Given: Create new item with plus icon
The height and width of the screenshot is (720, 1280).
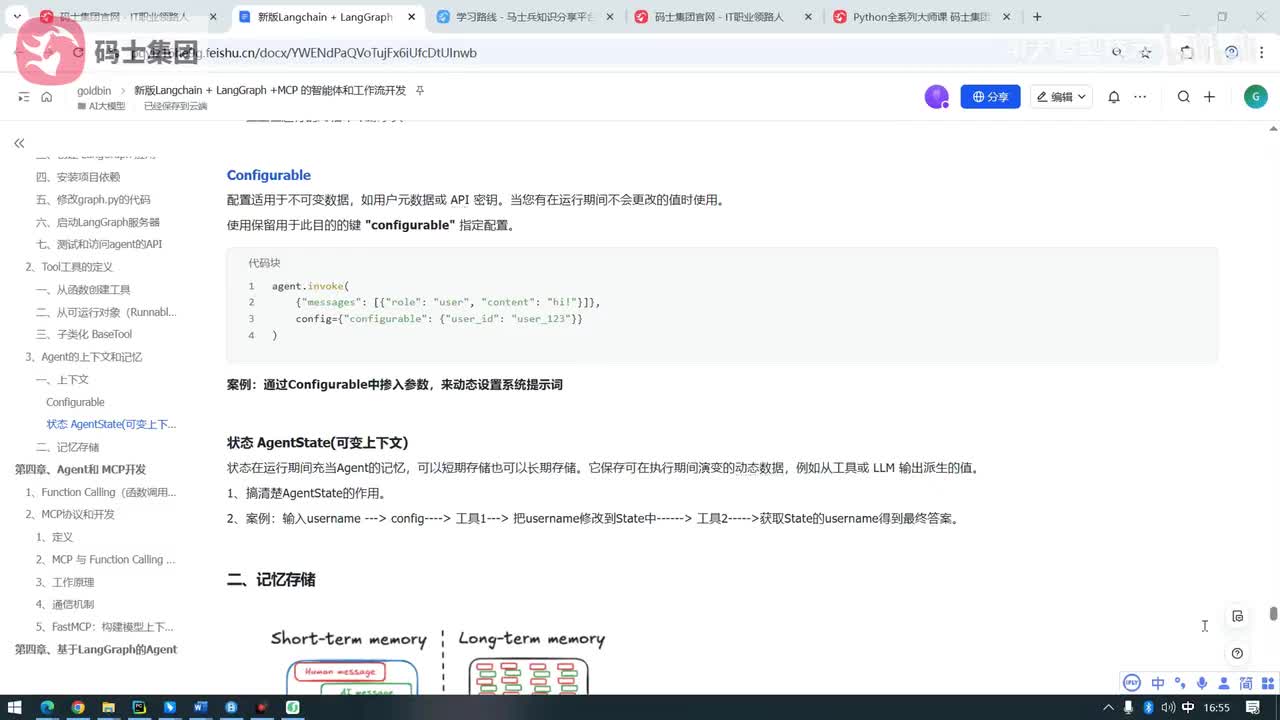Looking at the screenshot, I should coord(1209,97).
